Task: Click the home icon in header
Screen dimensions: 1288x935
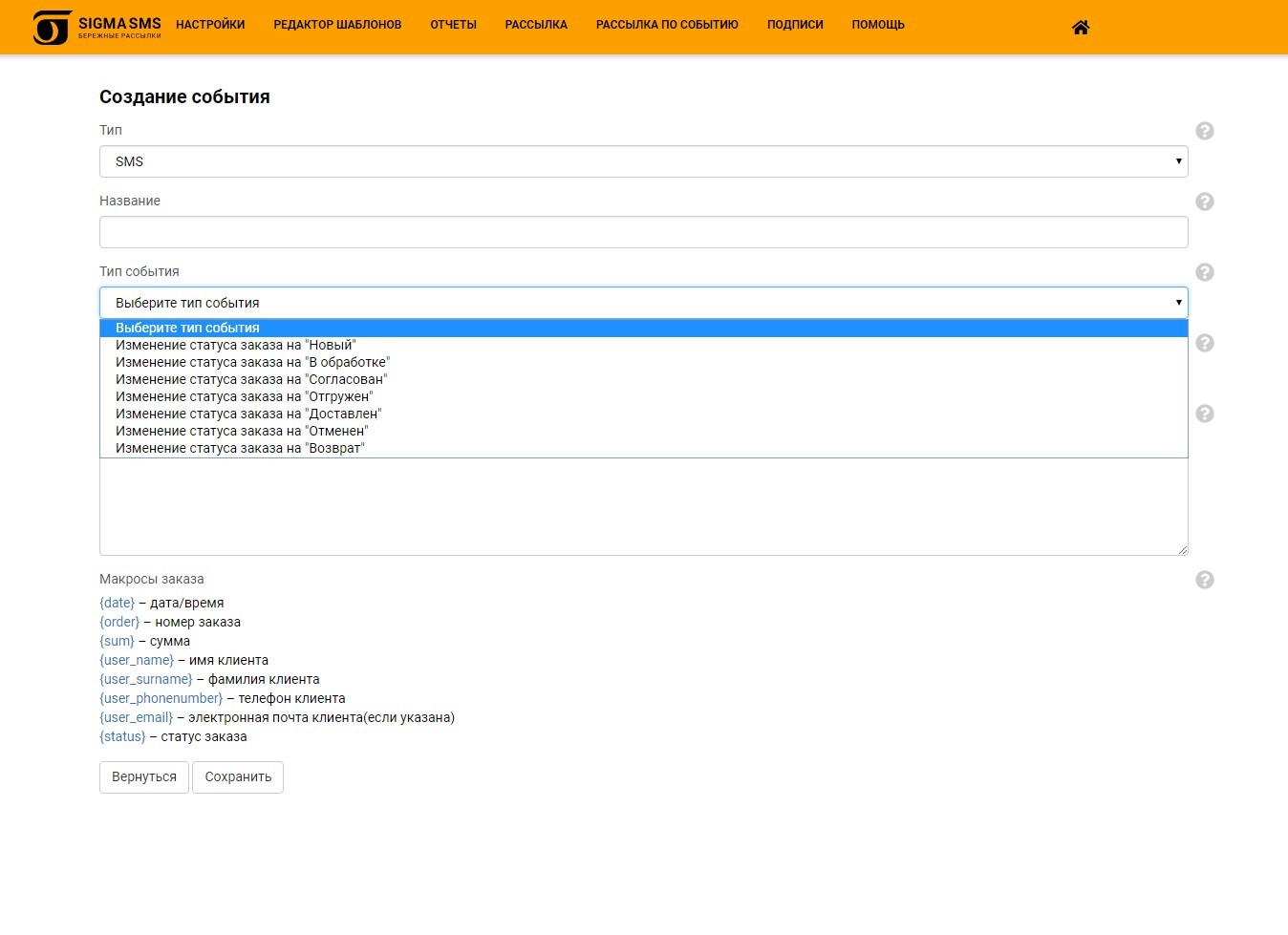Action: pos(1081,28)
